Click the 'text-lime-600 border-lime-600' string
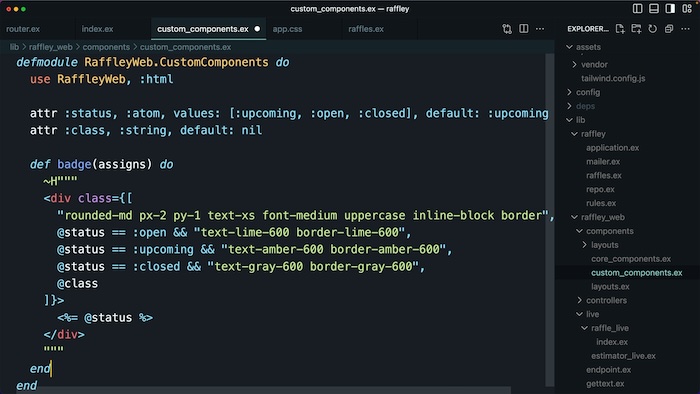The width and height of the screenshot is (700, 394). coord(299,232)
